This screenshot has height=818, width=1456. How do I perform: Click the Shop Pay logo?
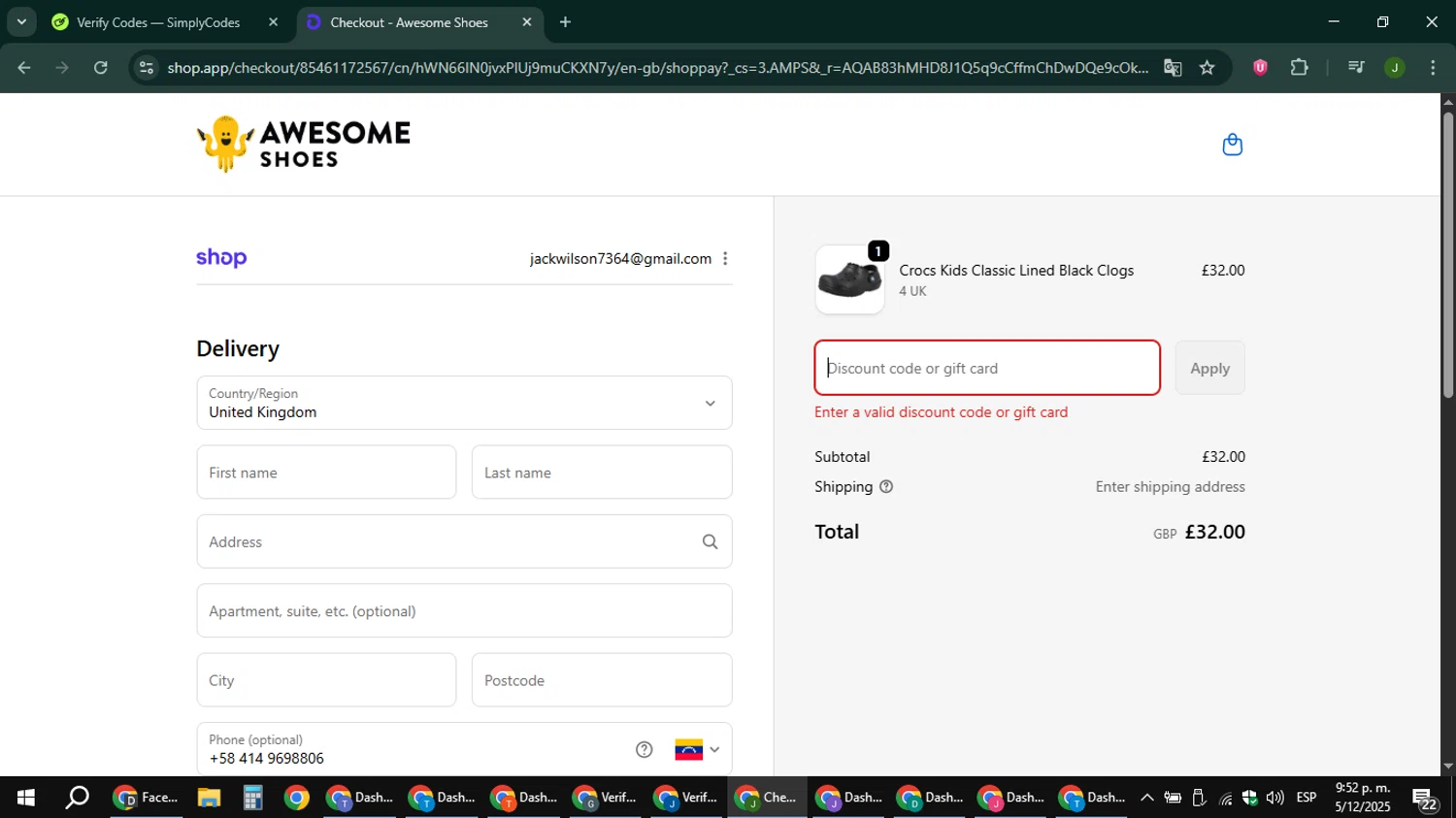(x=221, y=258)
